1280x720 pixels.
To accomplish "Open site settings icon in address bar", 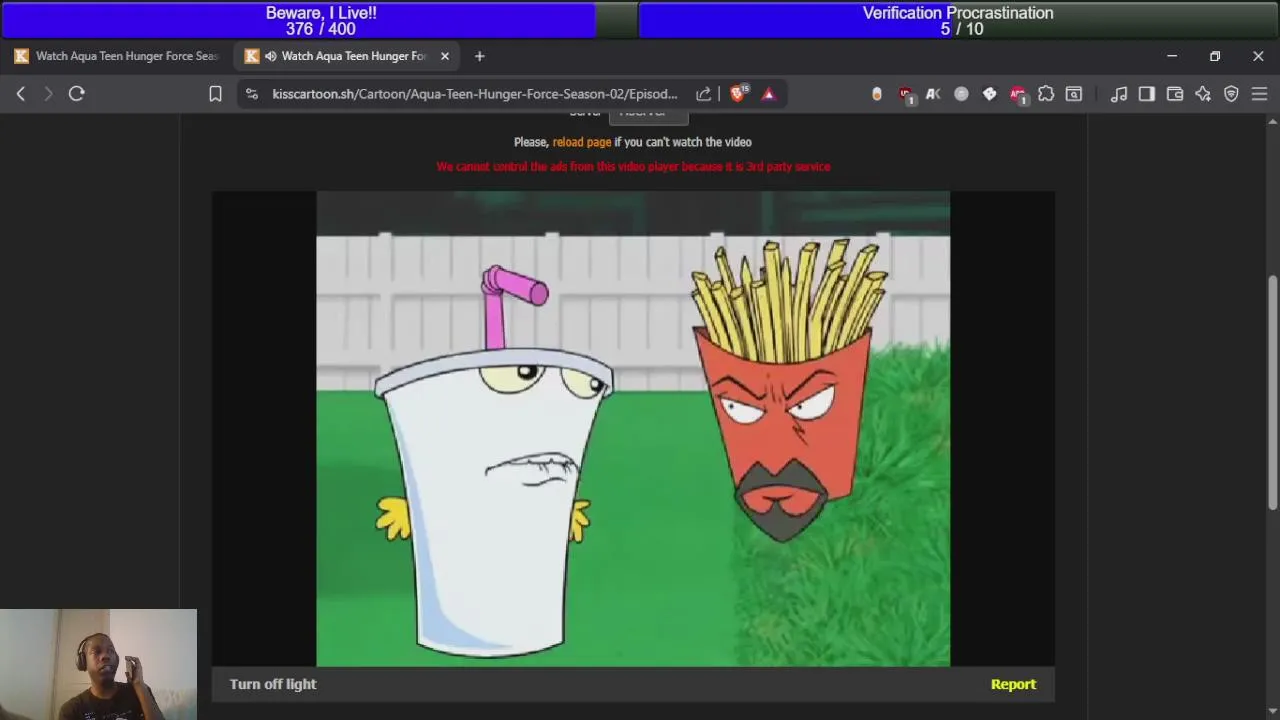I will [252, 94].
